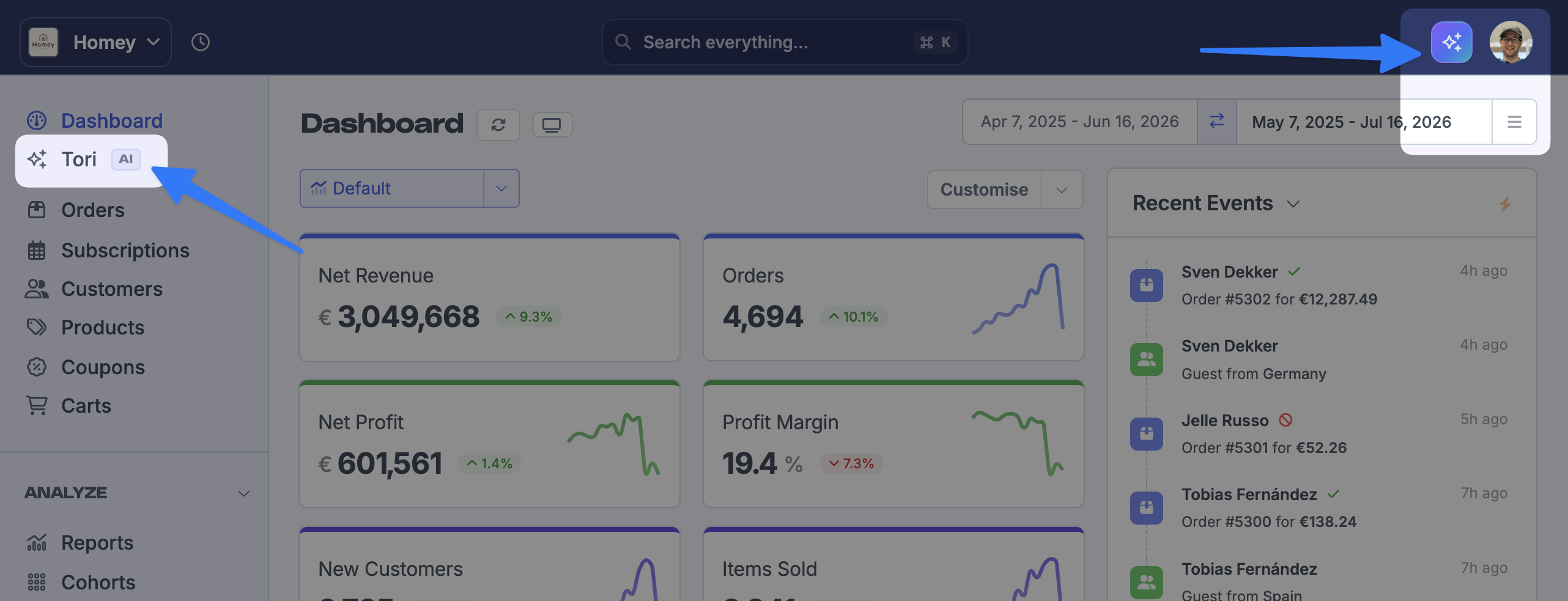Open the Items Sold card
Image resolution: width=1568 pixels, height=601 pixels.
click(893, 564)
